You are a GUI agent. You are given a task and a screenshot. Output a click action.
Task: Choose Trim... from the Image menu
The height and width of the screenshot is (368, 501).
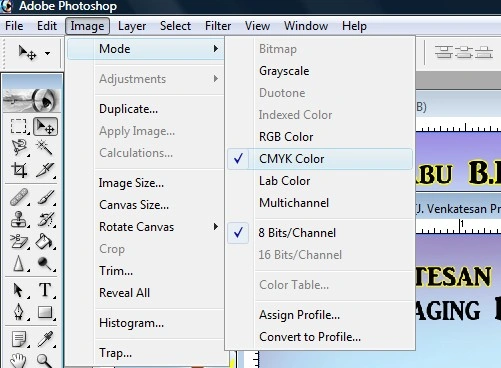[x=146, y=271]
